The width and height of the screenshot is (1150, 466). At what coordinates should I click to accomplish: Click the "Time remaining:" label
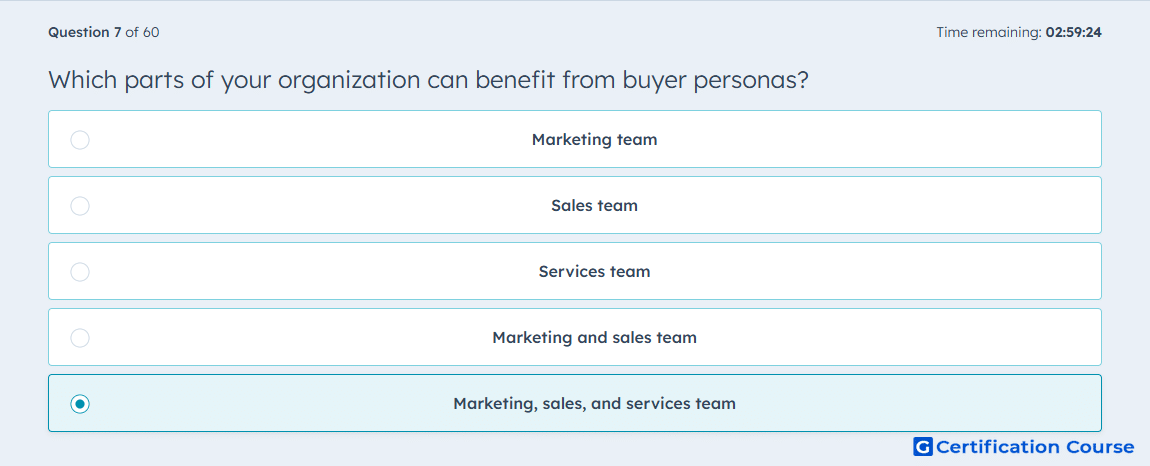point(989,32)
